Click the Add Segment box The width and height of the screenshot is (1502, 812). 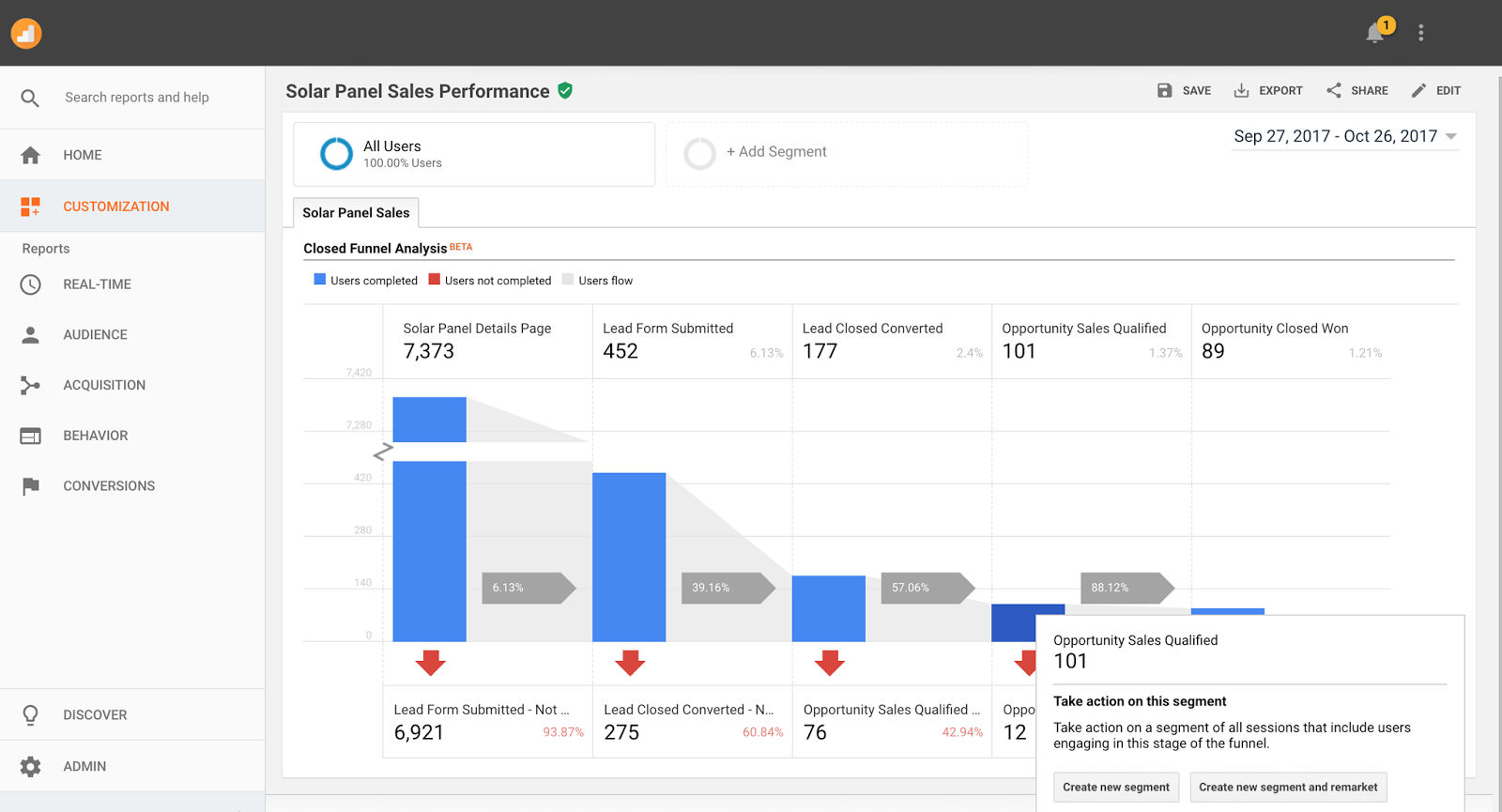[847, 153]
